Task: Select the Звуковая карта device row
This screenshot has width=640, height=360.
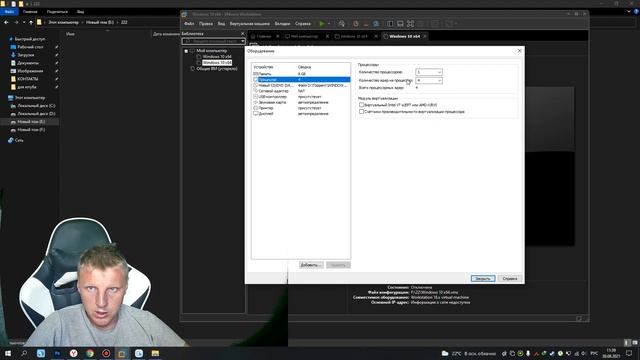Action: tap(301, 102)
